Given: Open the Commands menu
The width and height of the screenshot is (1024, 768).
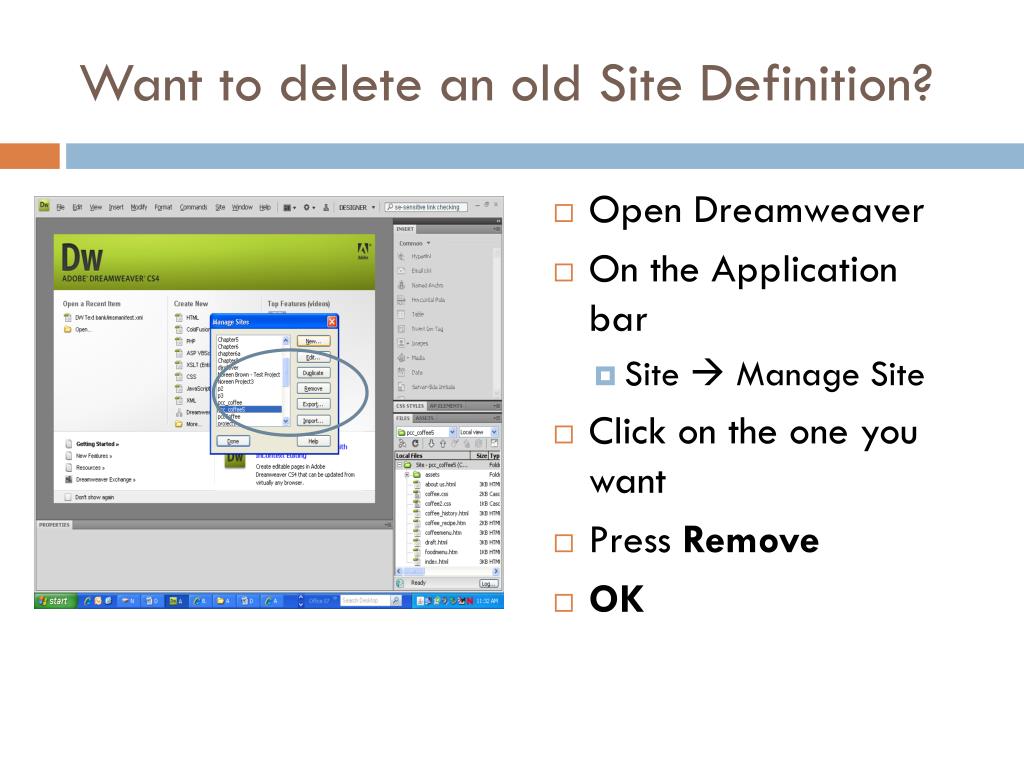Looking at the screenshot, I should pyautogui.click(x=193, y=207).
